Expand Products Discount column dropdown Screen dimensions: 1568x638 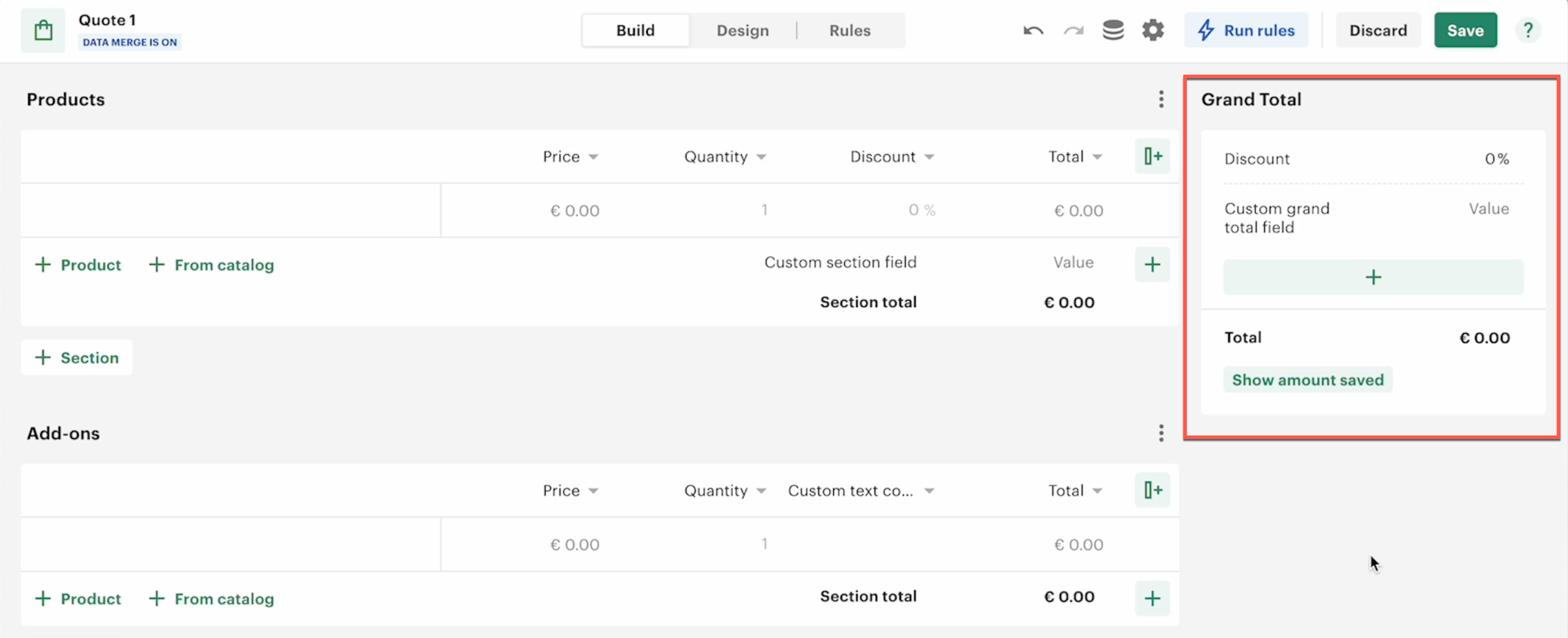[x=929, y=157]
